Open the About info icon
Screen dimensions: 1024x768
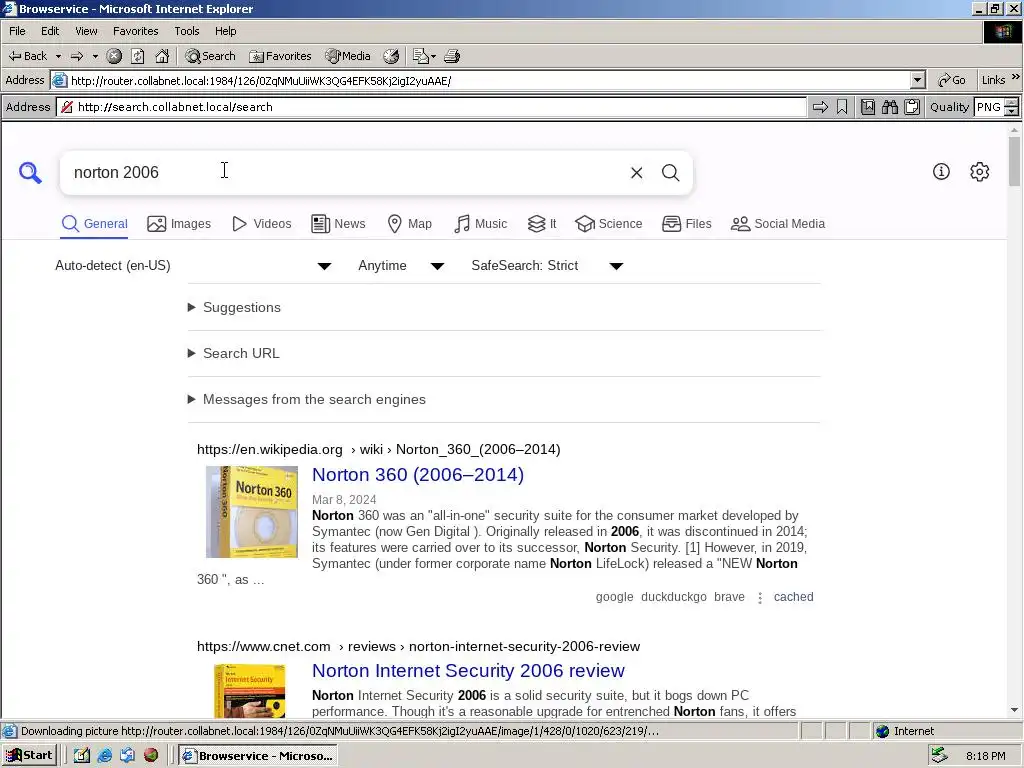coord(941,172)
